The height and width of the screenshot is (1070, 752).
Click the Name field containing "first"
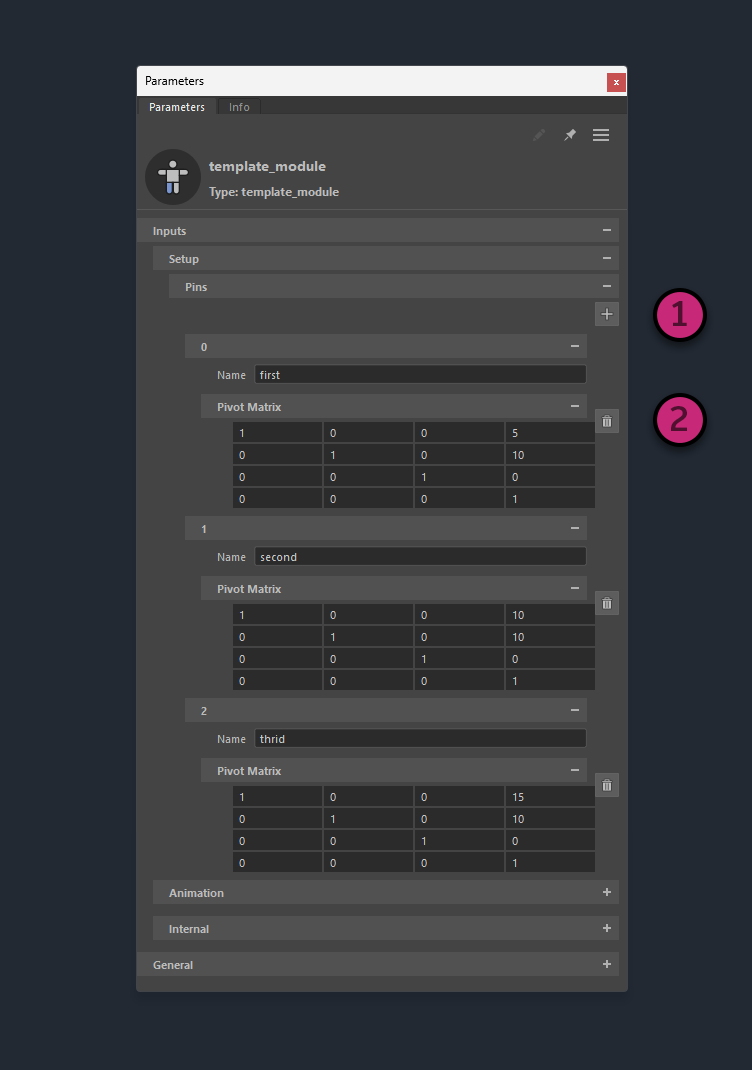click(420, 375)
